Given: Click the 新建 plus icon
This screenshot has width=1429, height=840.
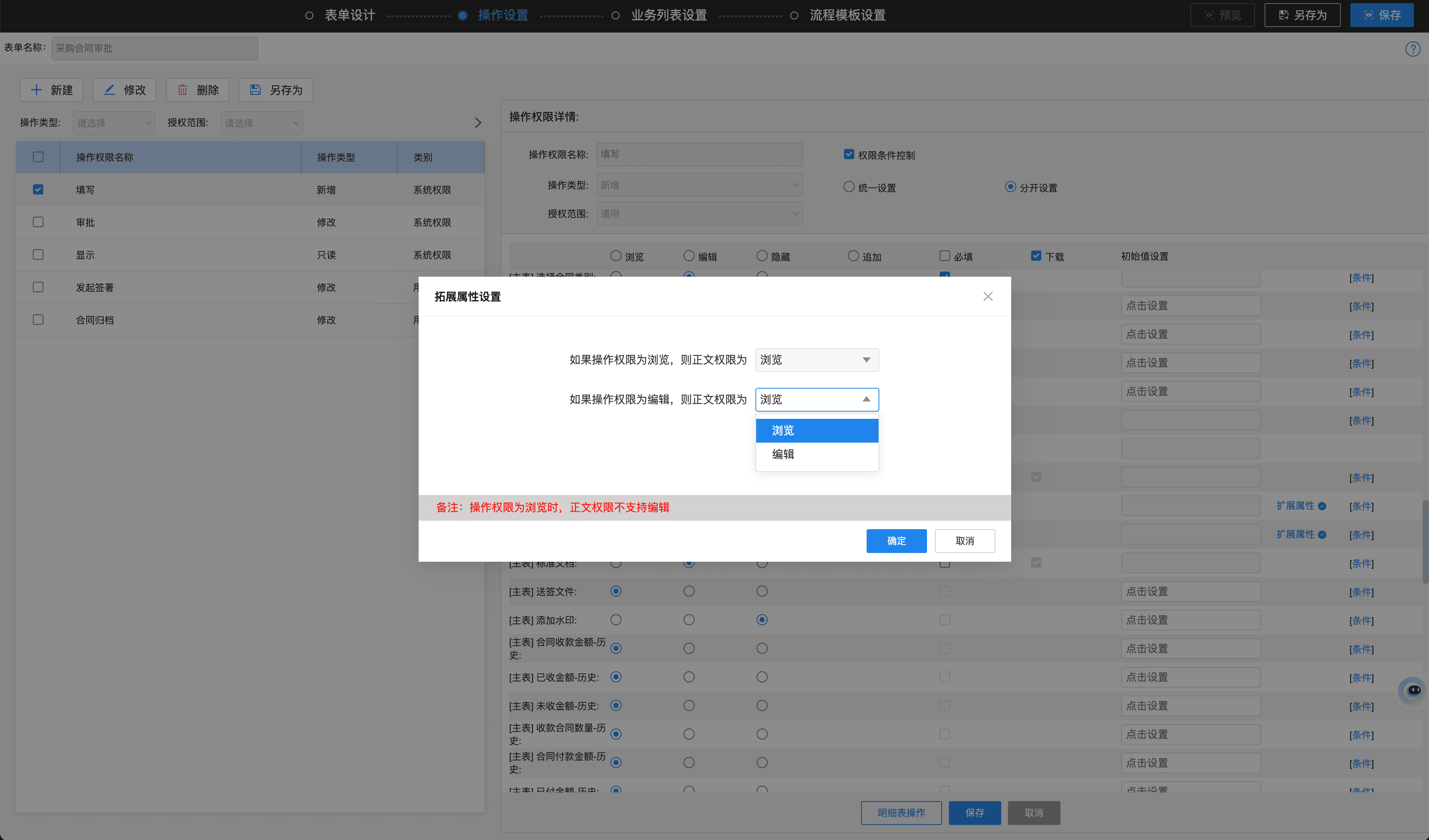Looking at the screenshot, I should click(36, 90).
